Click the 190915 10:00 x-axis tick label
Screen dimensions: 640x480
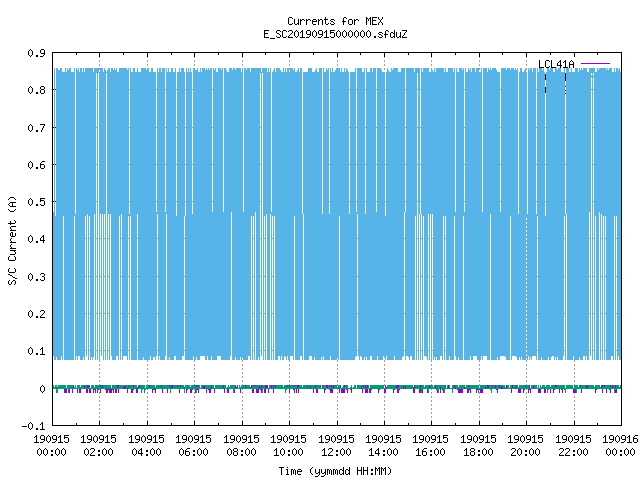click(x=288, y=446)
